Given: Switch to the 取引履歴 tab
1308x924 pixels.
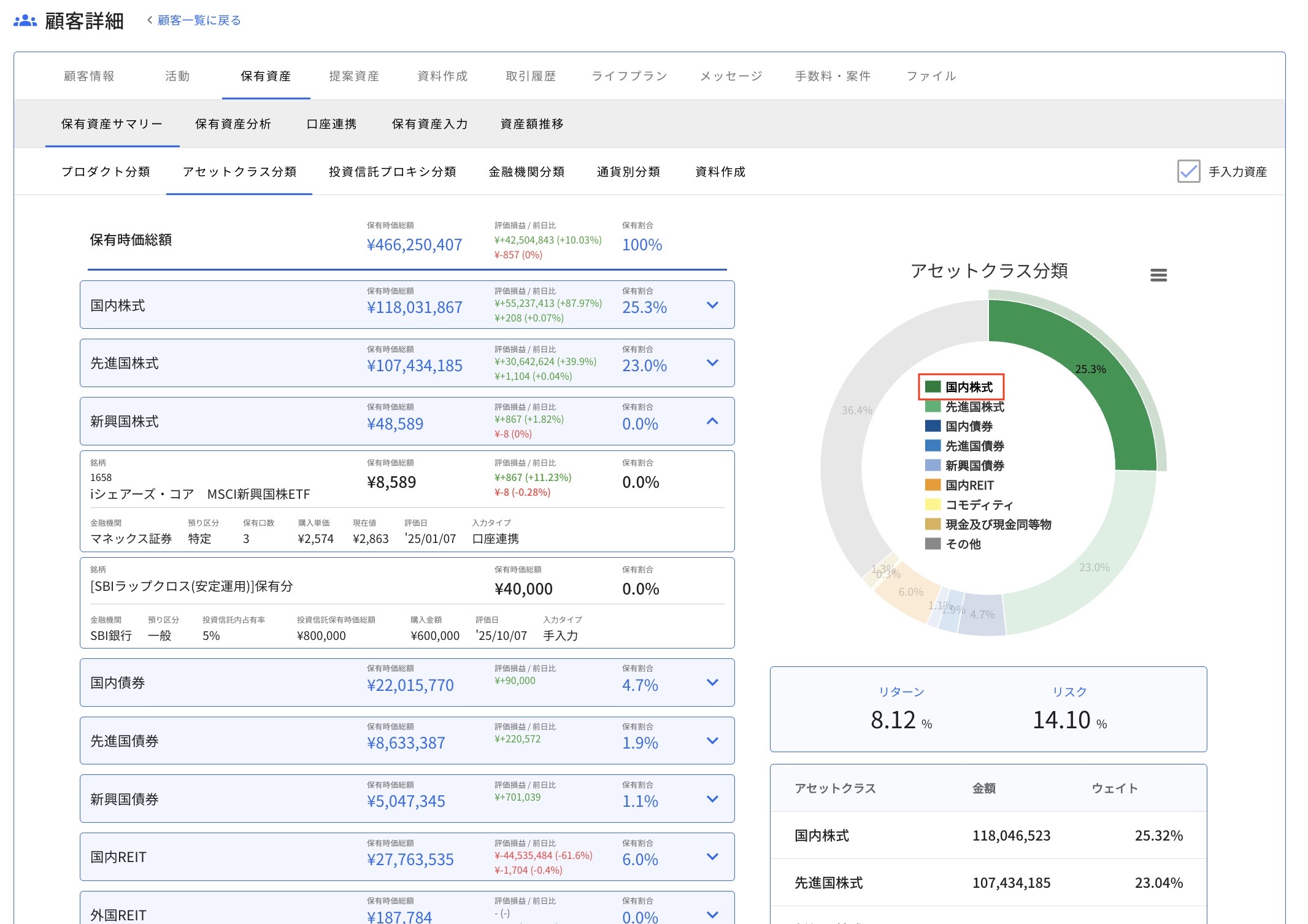Looking at the screenshot, I should tap(531, 76).
